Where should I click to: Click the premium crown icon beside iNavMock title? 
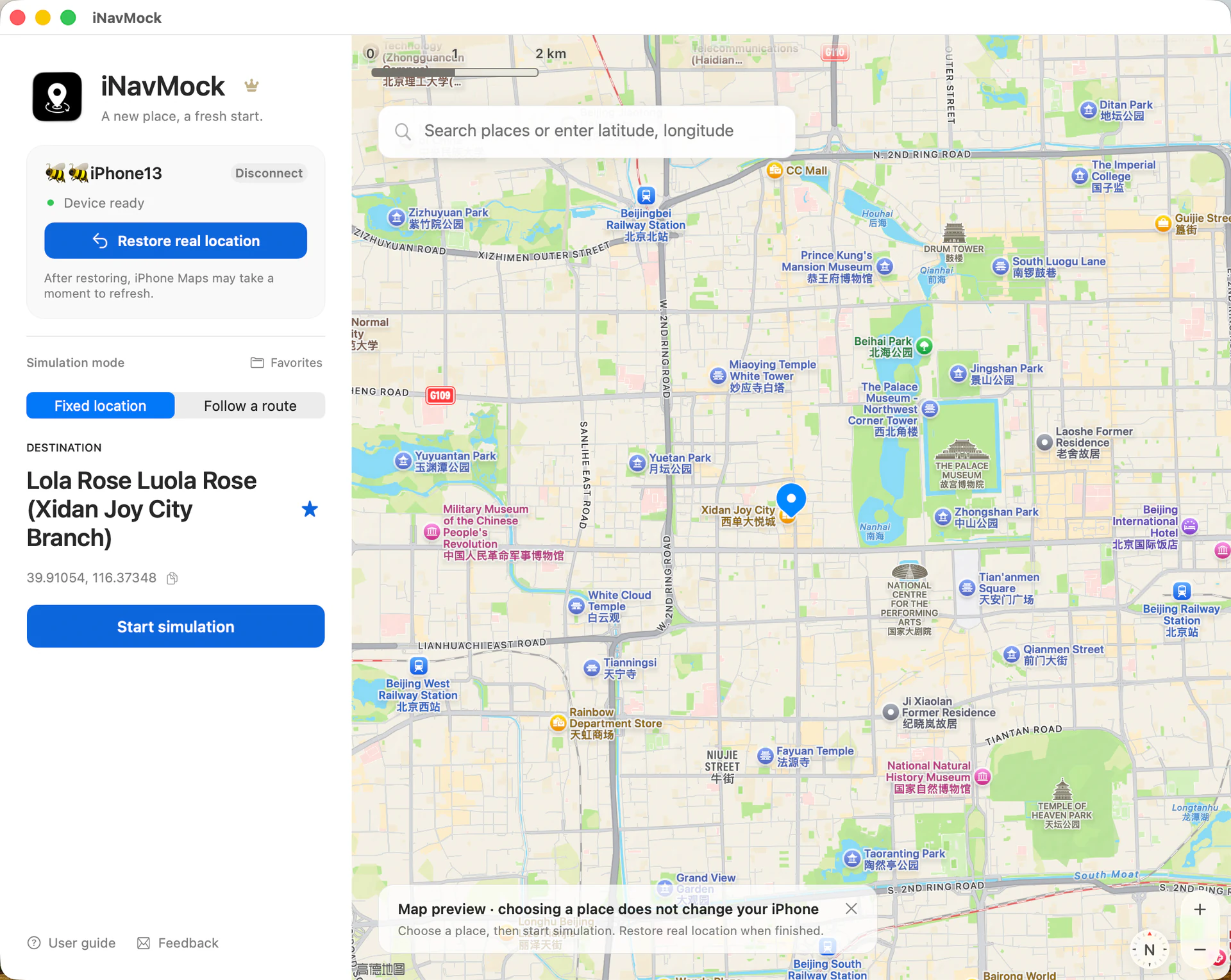pos(251,85)
